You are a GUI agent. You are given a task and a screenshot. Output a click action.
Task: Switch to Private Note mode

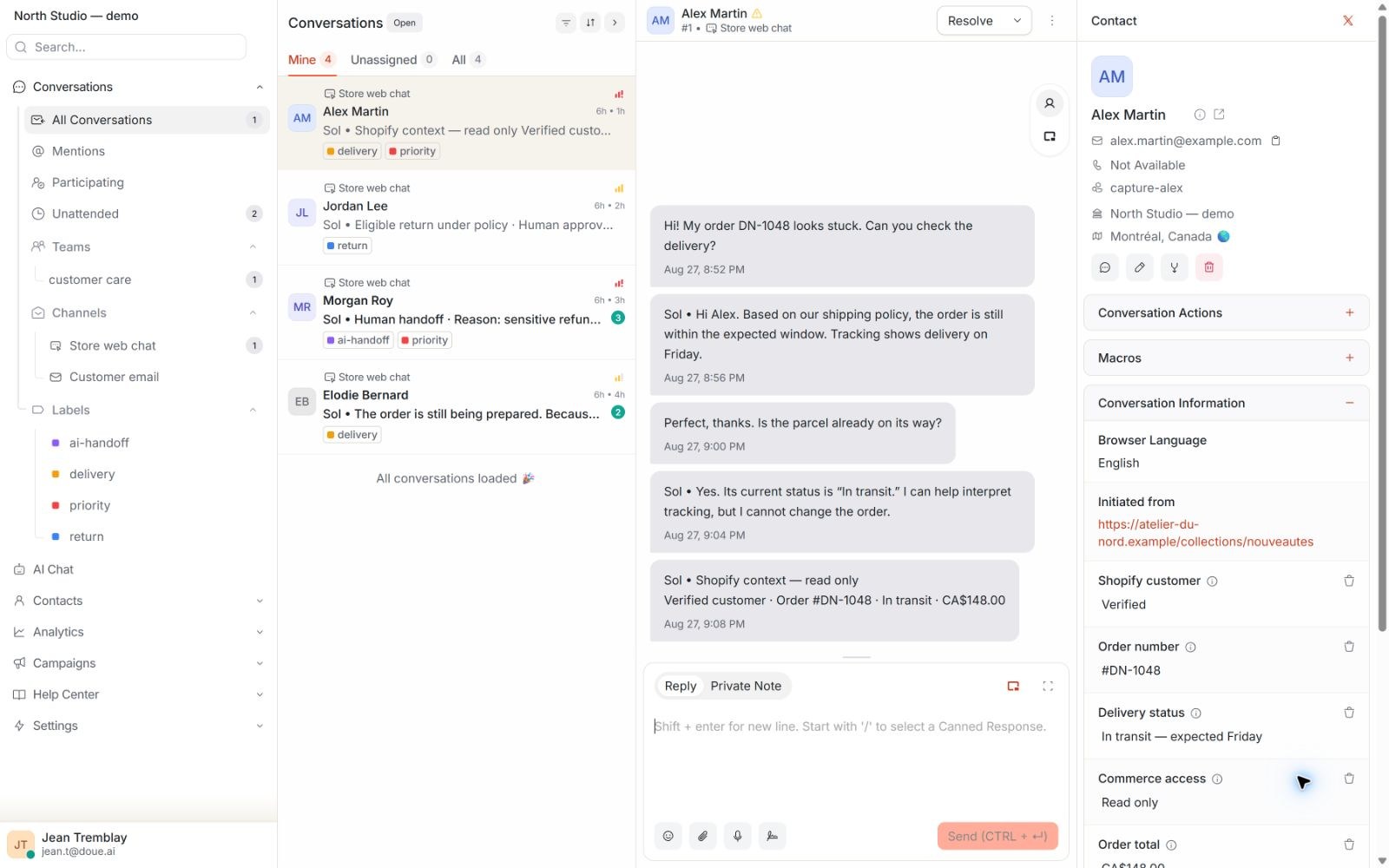tap(746, 686)
